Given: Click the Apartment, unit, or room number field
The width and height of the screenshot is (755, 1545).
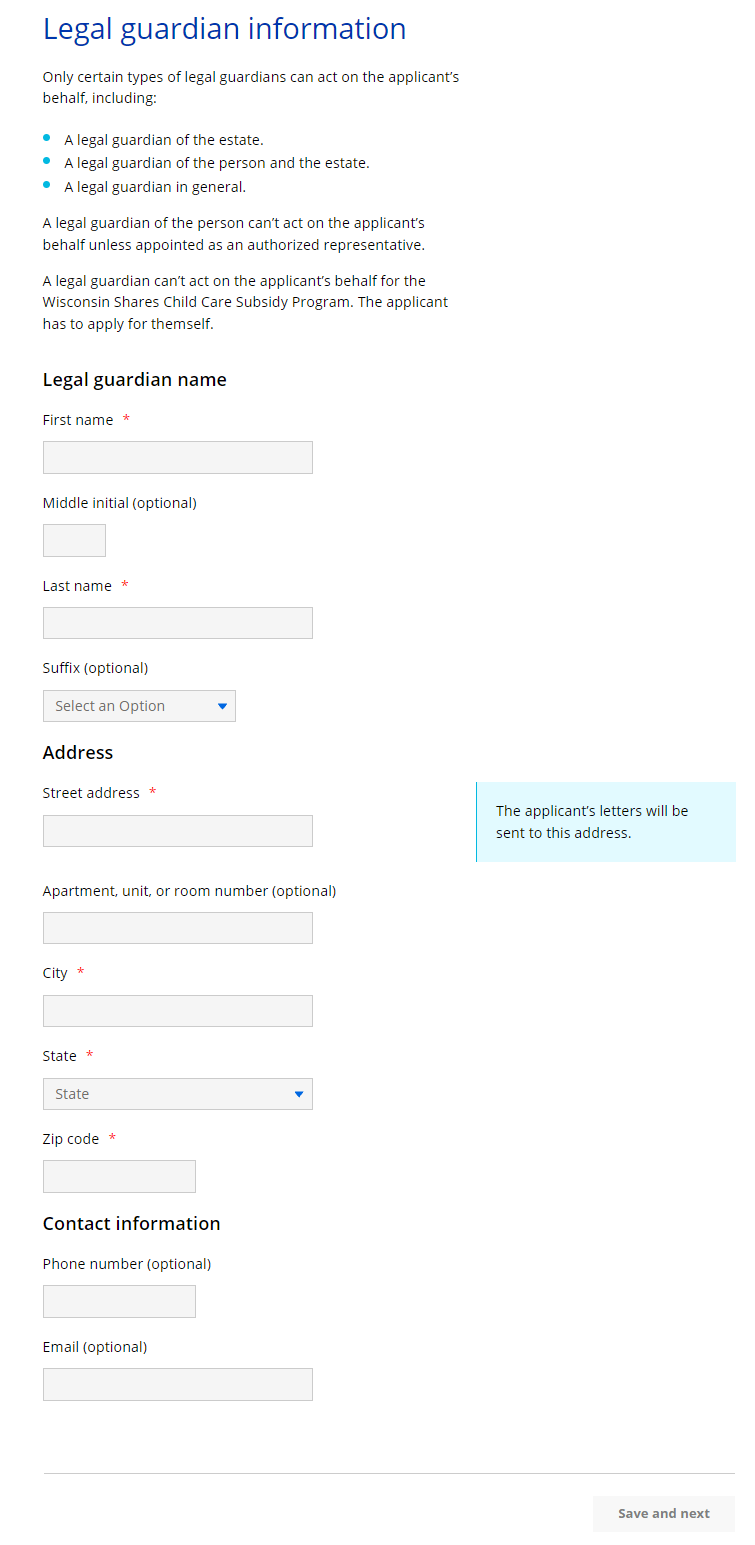Looking at the screenshot, I should 177,928.
